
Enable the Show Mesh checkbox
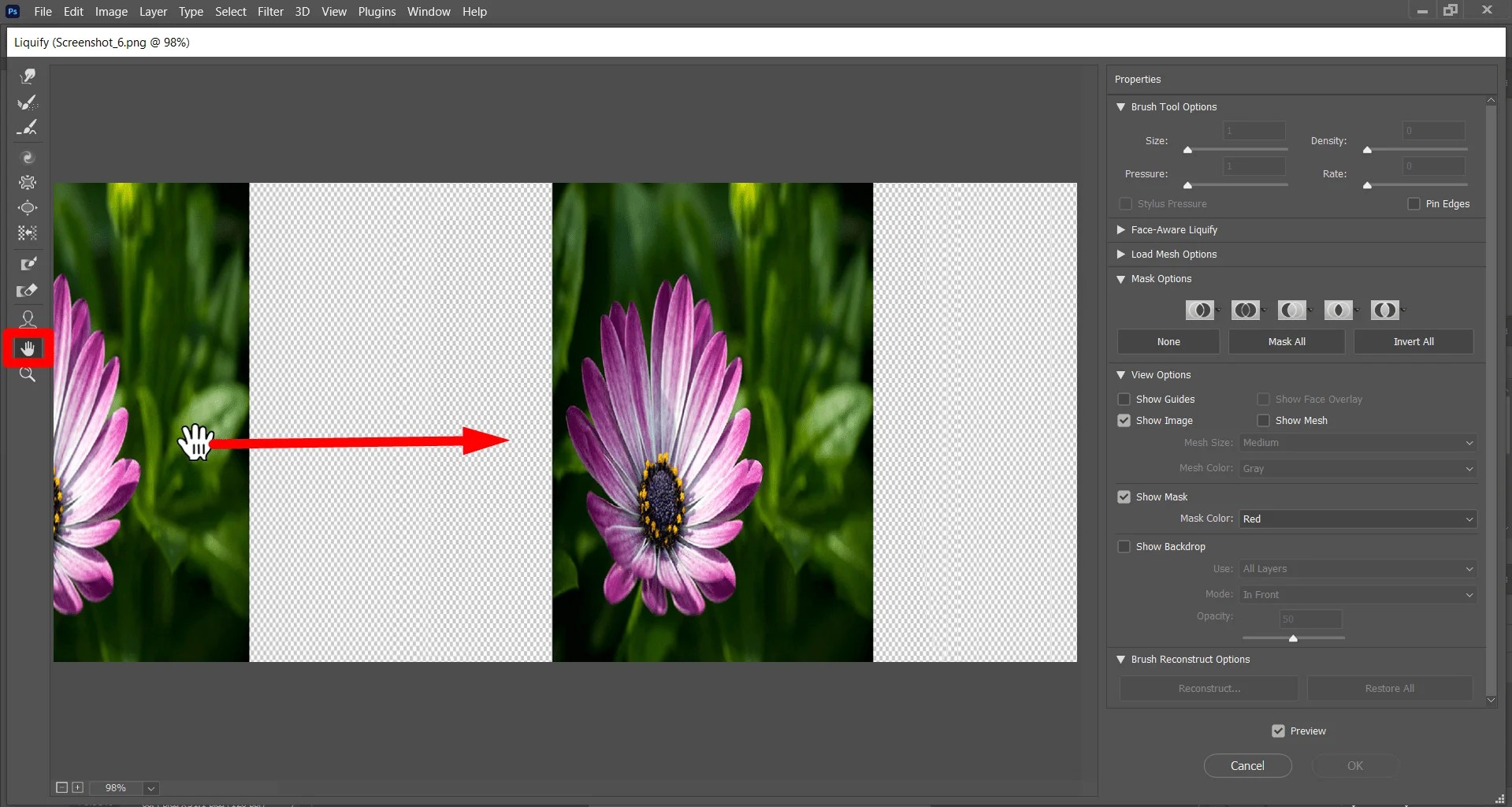(1265, 420)
